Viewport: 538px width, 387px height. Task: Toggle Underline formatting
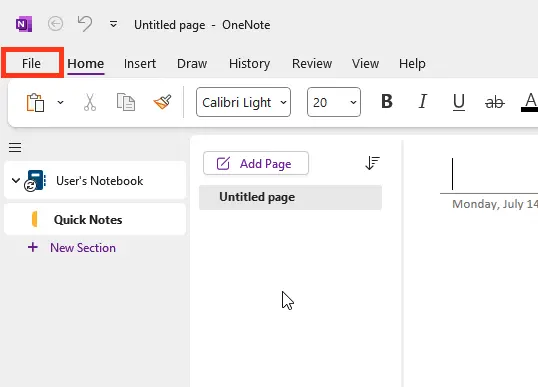[x=459, y=102]
